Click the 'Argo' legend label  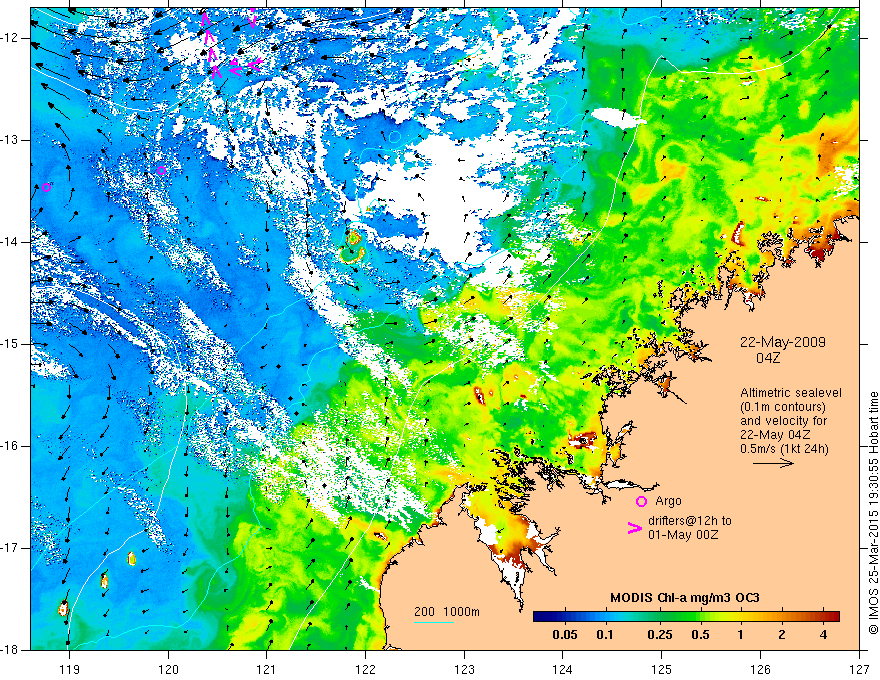pos(668,501)
